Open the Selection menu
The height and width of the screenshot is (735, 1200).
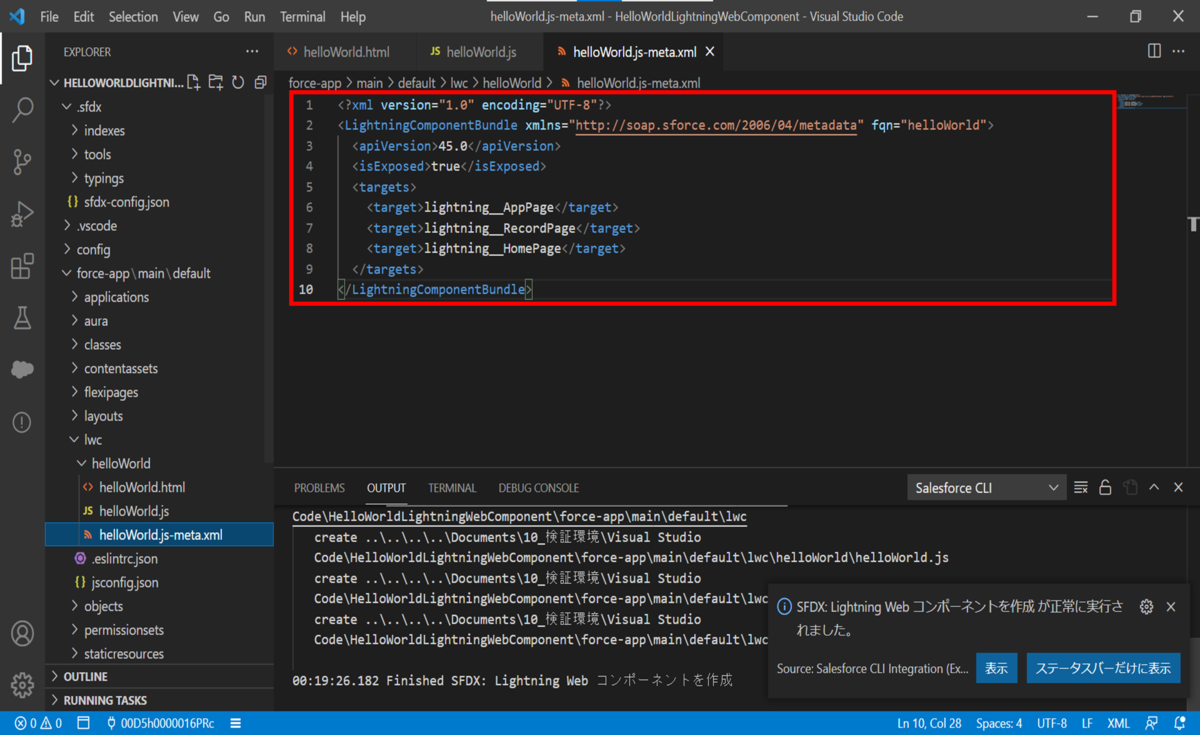(x=133, y=17)
